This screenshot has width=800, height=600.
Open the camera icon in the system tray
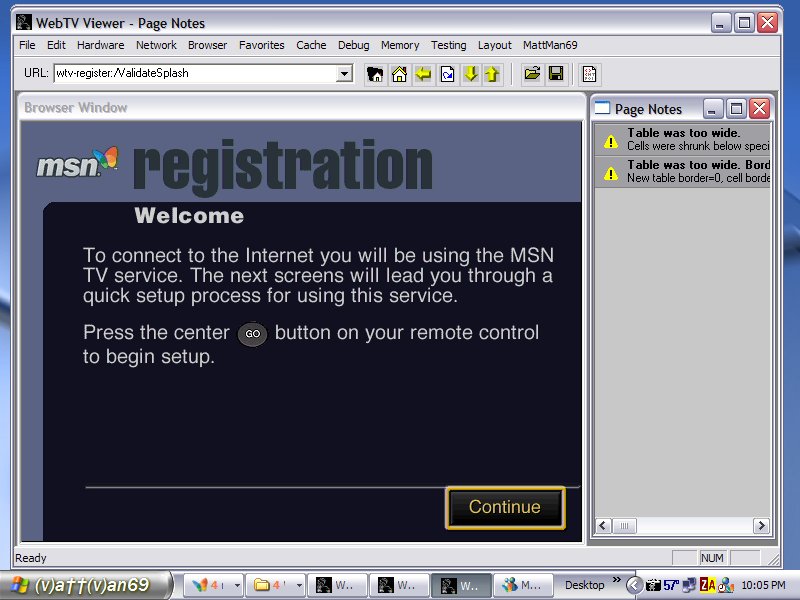653,585
